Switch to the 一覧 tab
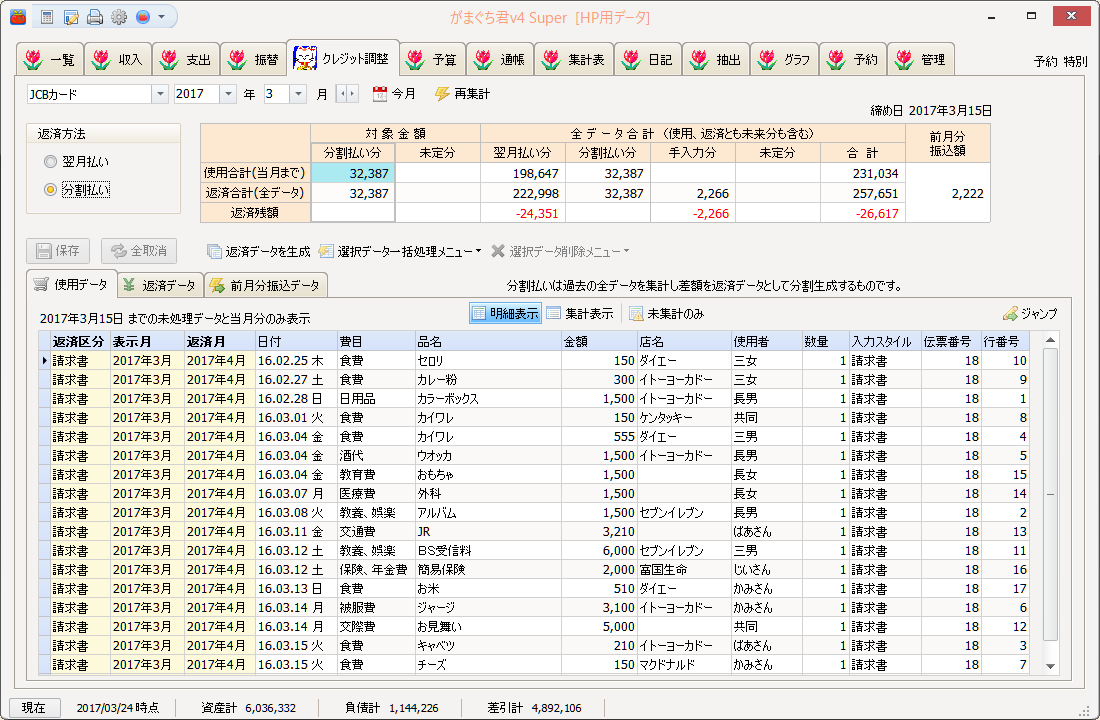The height and width of the screenshot is (720, 1100). [50, 60]
